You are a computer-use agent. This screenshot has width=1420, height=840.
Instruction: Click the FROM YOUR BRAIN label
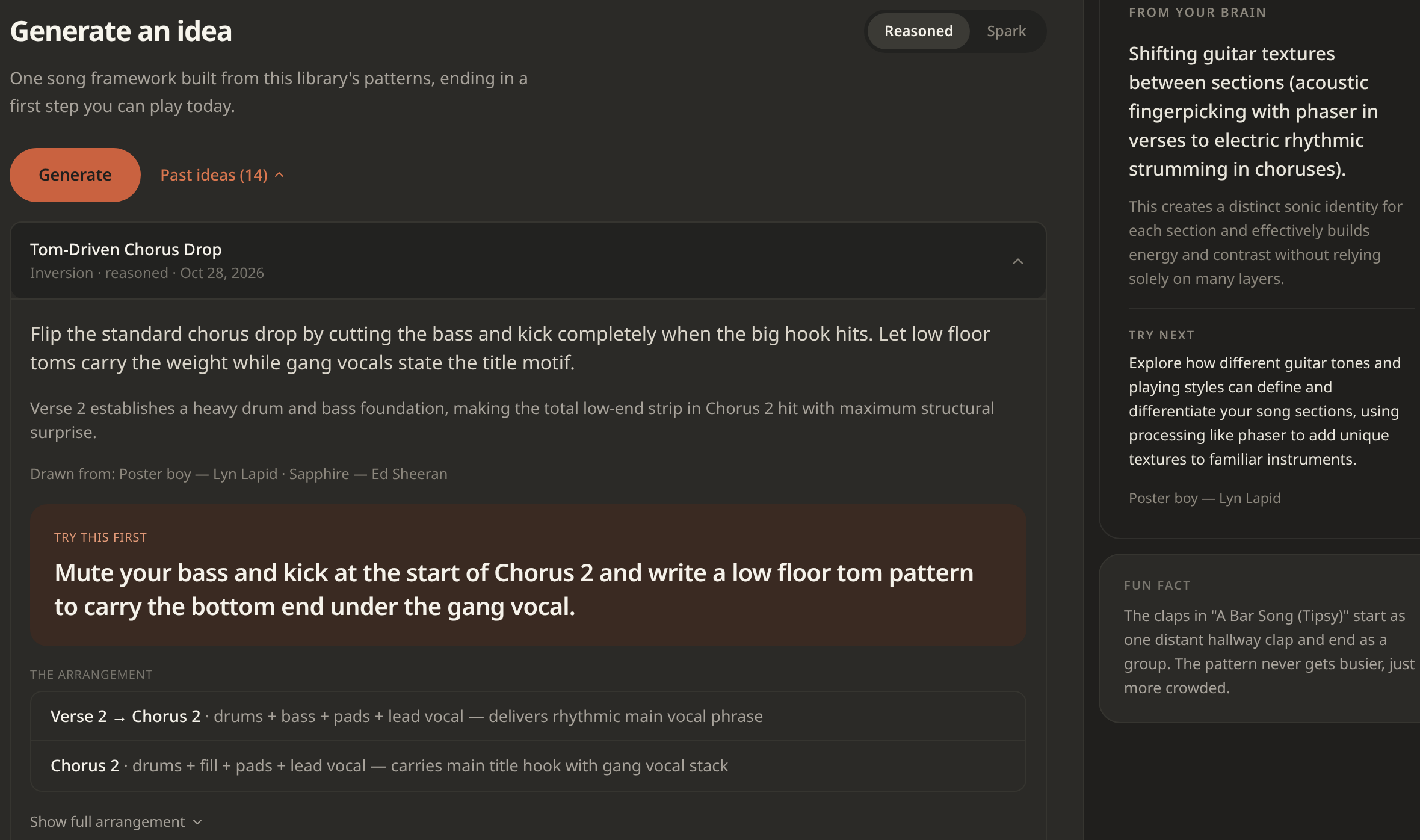point(1197,13)
